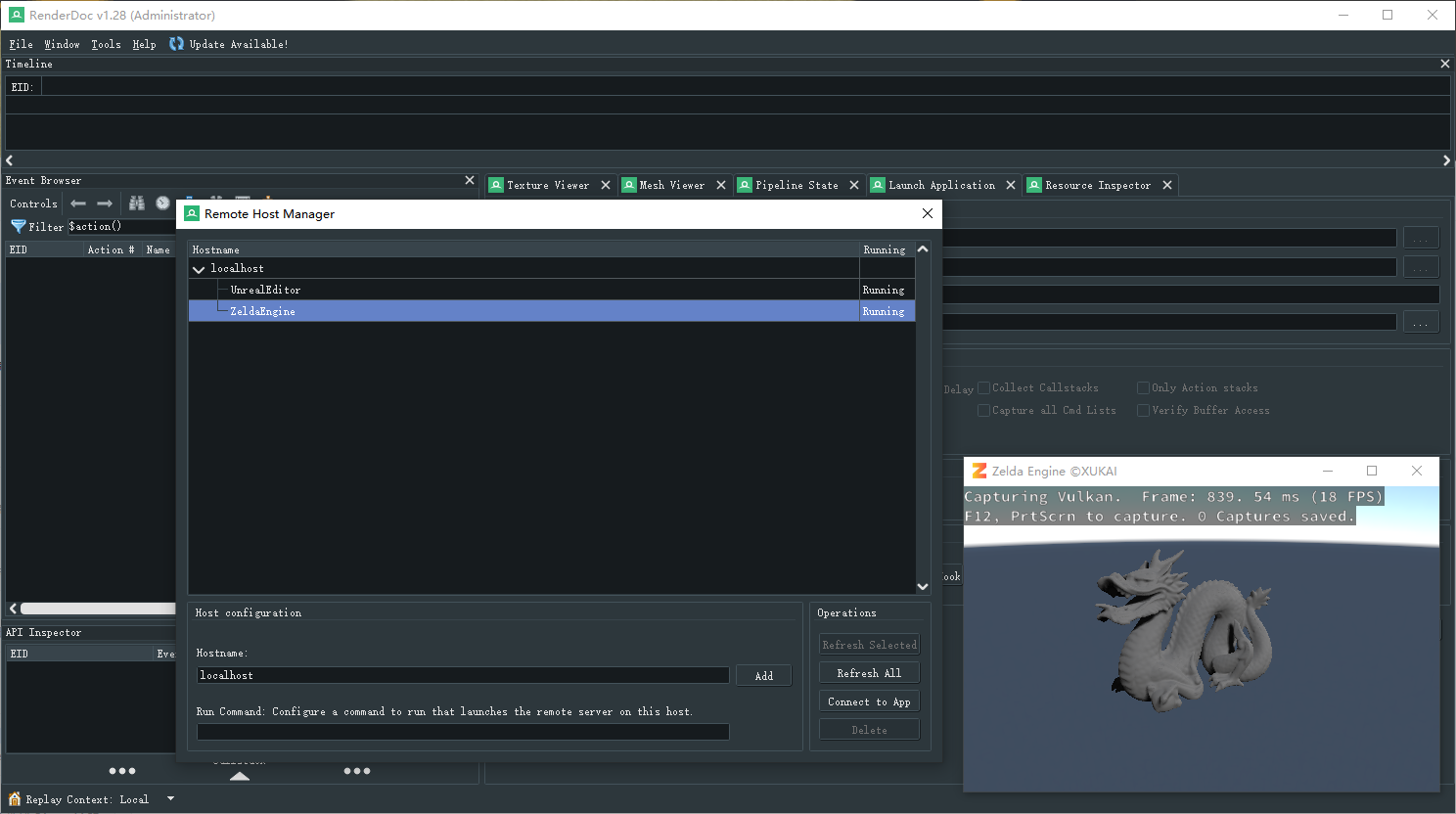
Task: Collapse the localhost tree node
Action: click(199, 269)
